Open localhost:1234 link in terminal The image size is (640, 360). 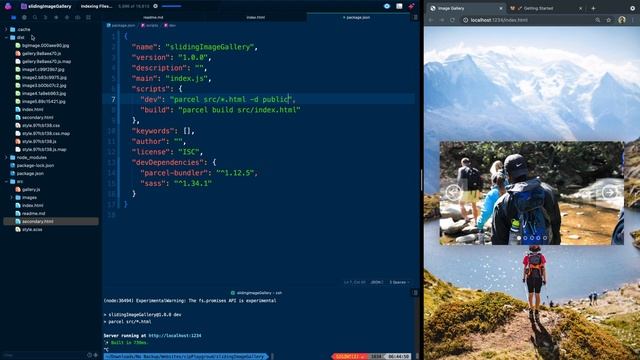175,336
